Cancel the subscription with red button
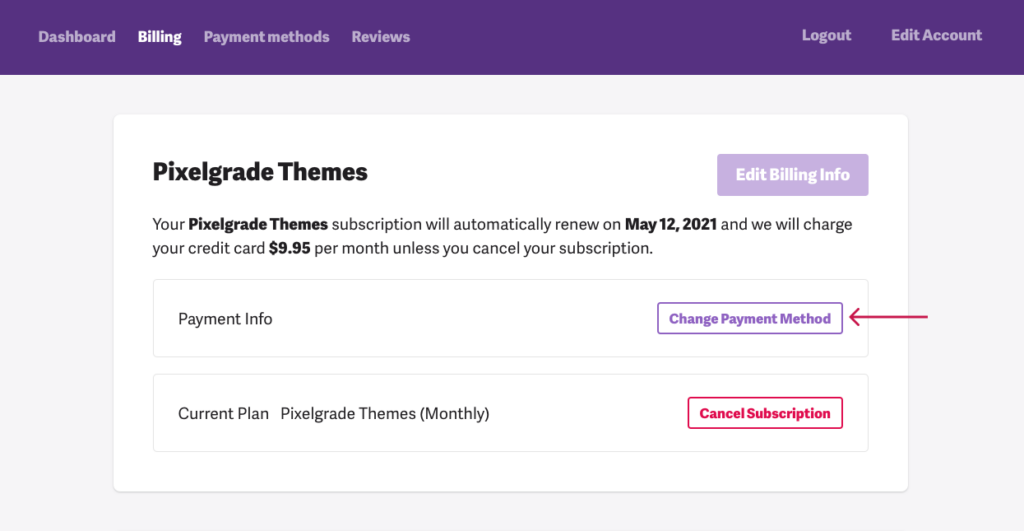 pyautogui.click(x=765, y=413)
